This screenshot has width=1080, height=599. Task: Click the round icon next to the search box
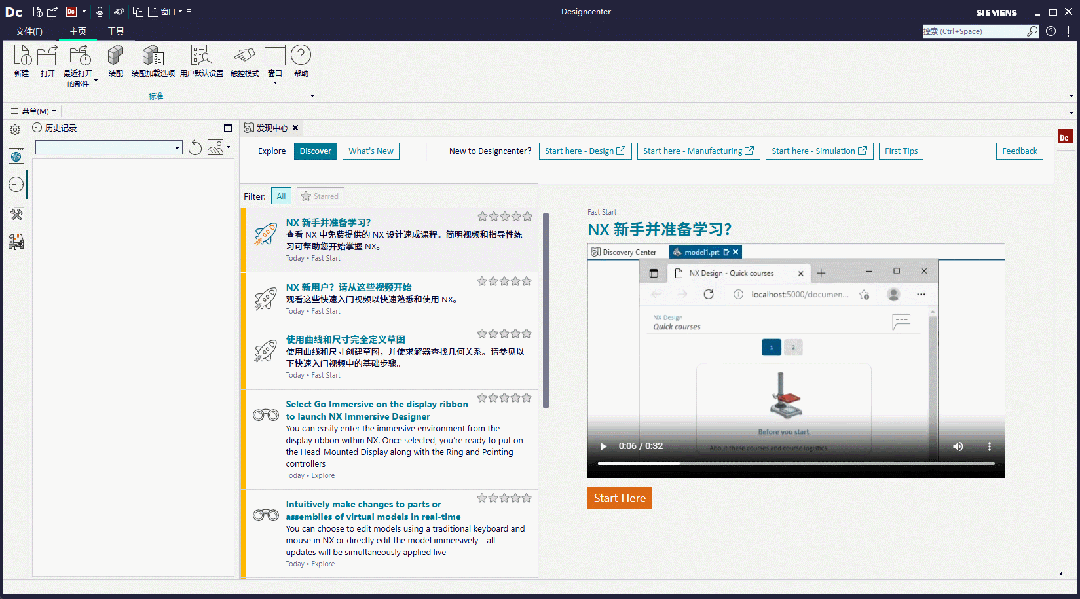click(x=1051, y=31)
